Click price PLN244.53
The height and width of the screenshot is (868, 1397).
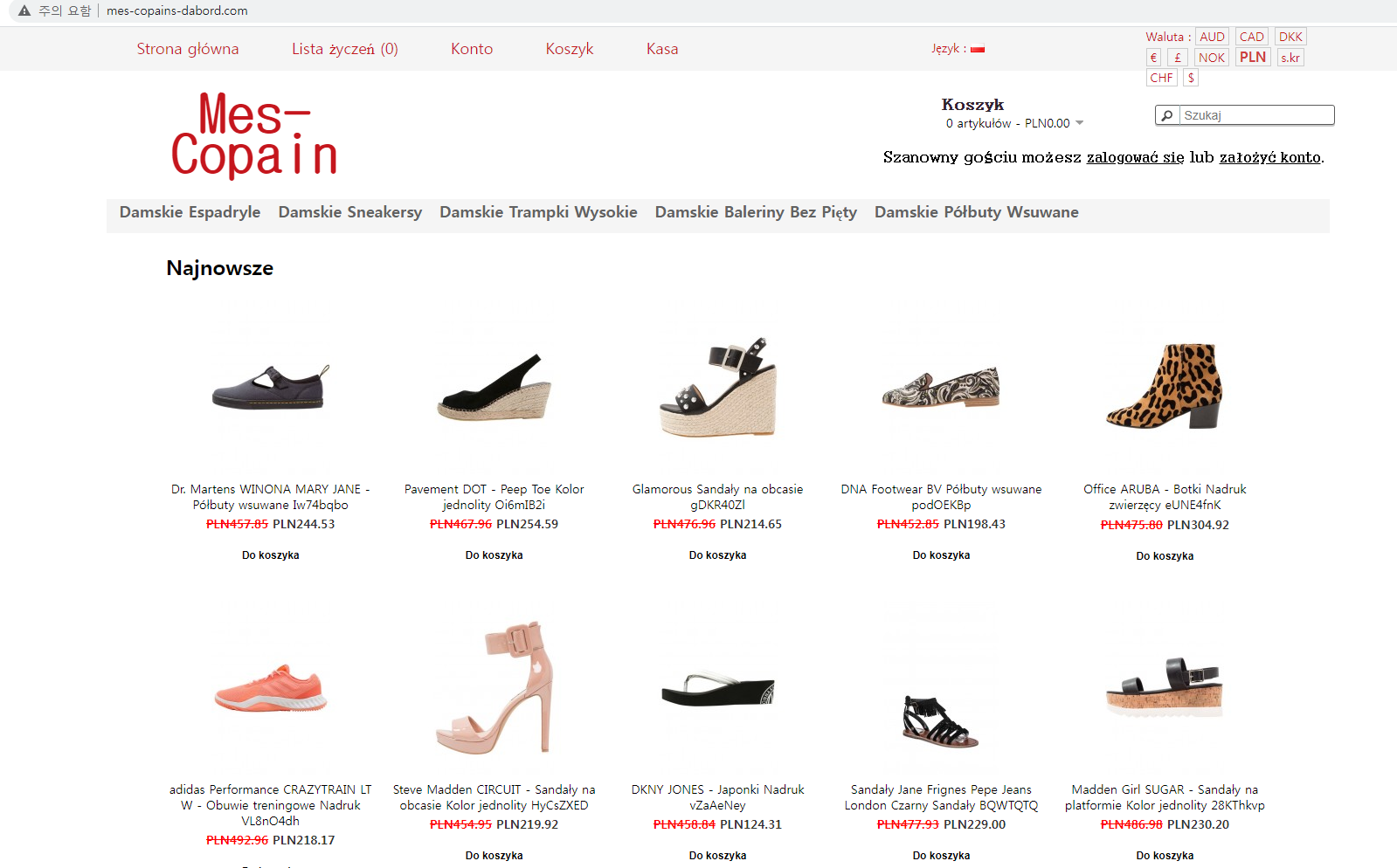point(304,524)
